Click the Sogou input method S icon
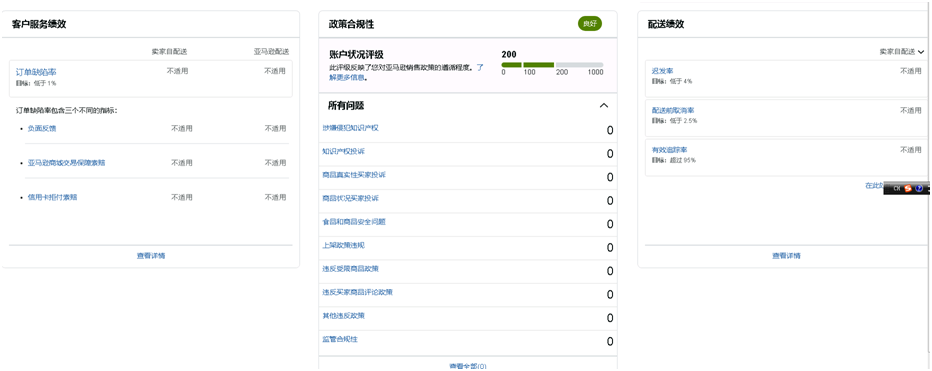This screenshot has width=932, height=371. (x=908, y=188)
